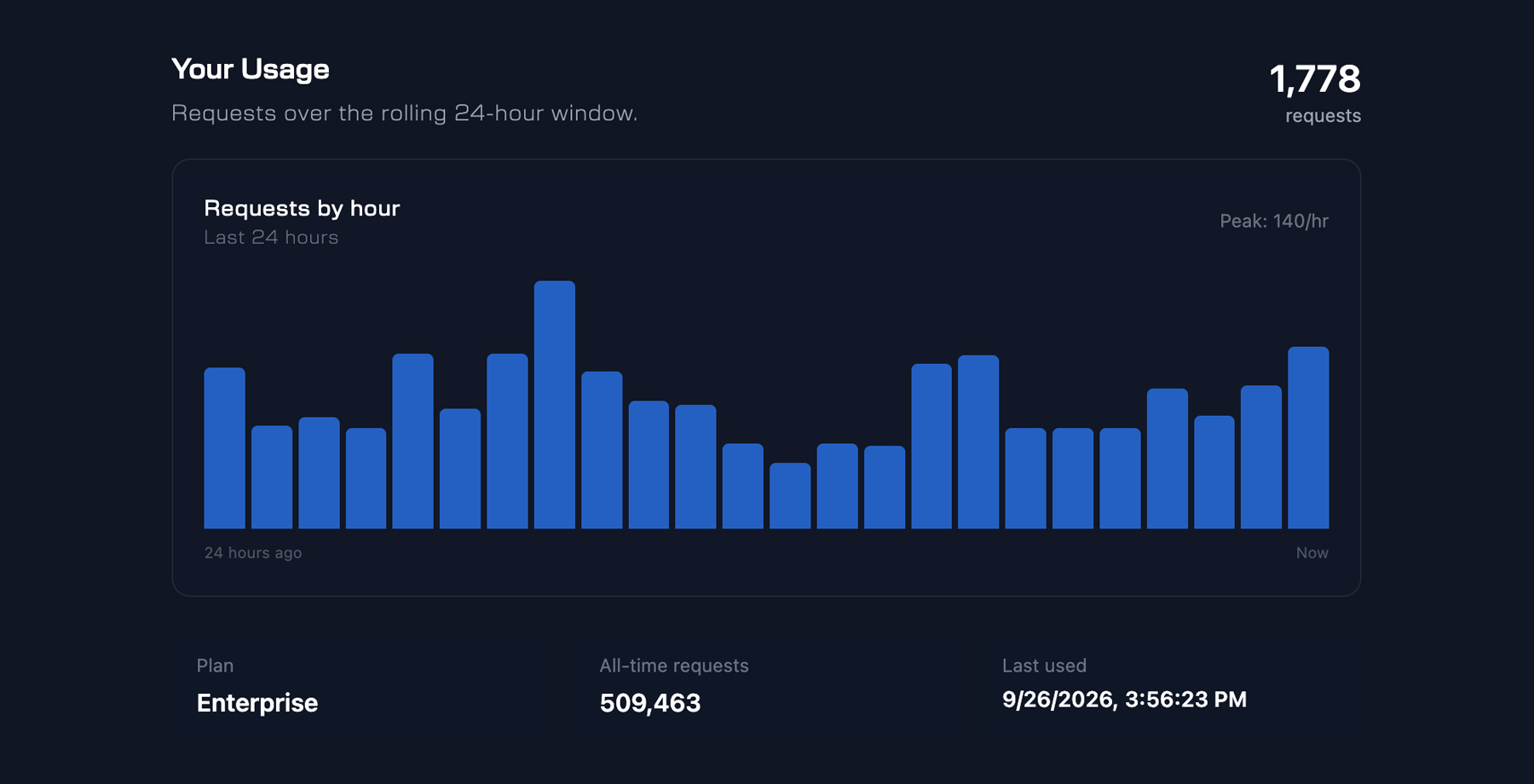Select the 'Requests over the rolling 24-hour window.' subtitle
Image resolution: width=1534 pixels, height=784 pixels.
404,113
